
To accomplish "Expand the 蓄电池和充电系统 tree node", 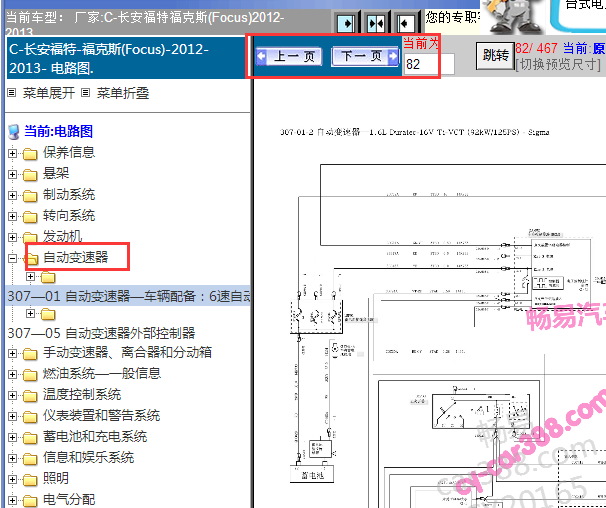I will click(12, 437).
